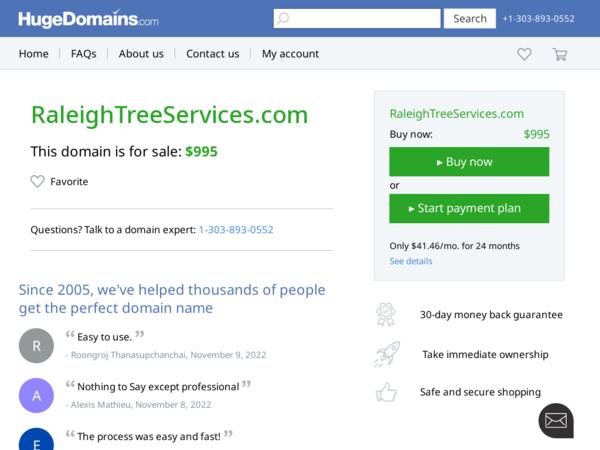Expand See details for payment plan

(411, 261)
